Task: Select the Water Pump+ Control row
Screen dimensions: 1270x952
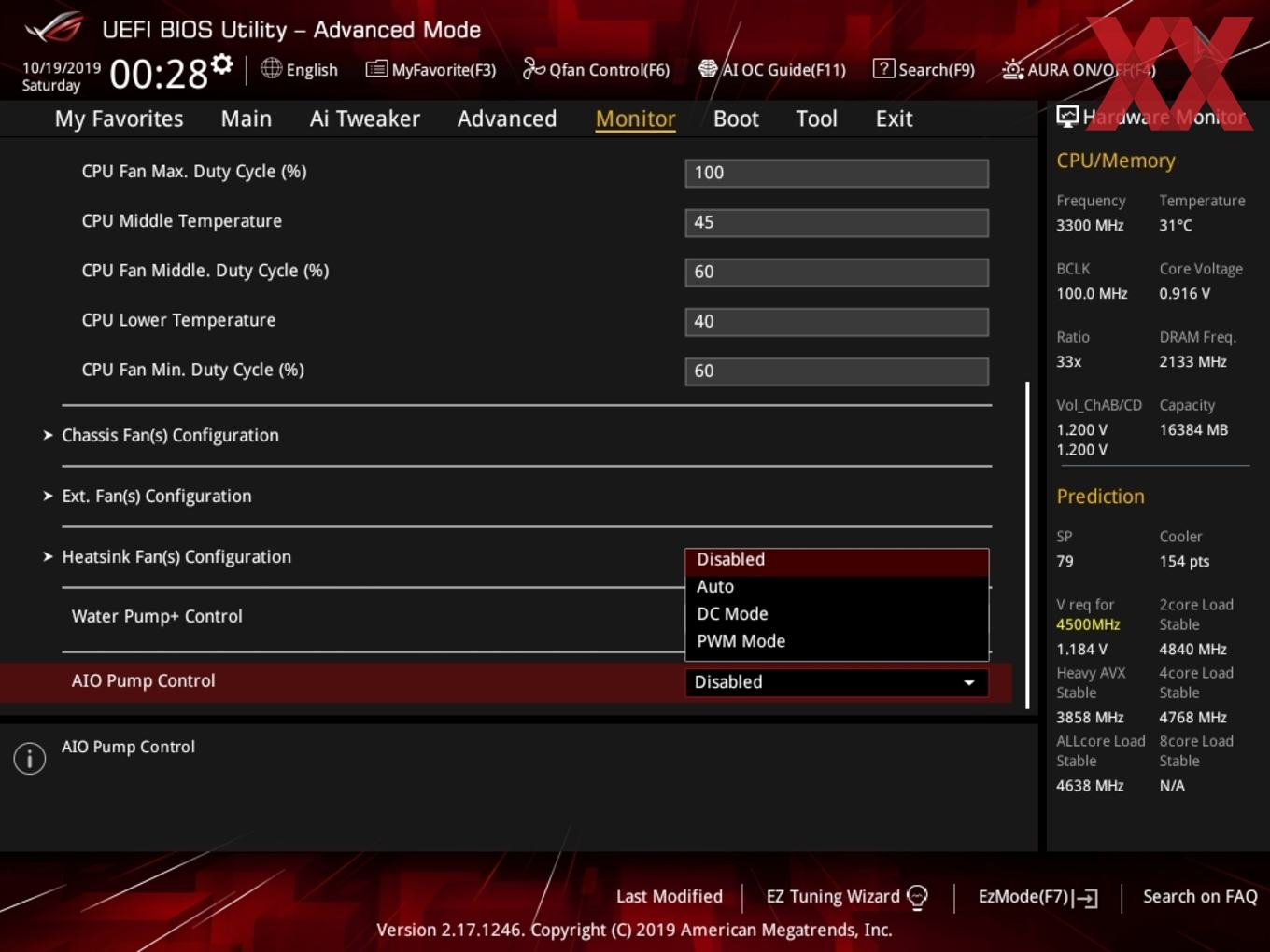Action: [157, 617]
